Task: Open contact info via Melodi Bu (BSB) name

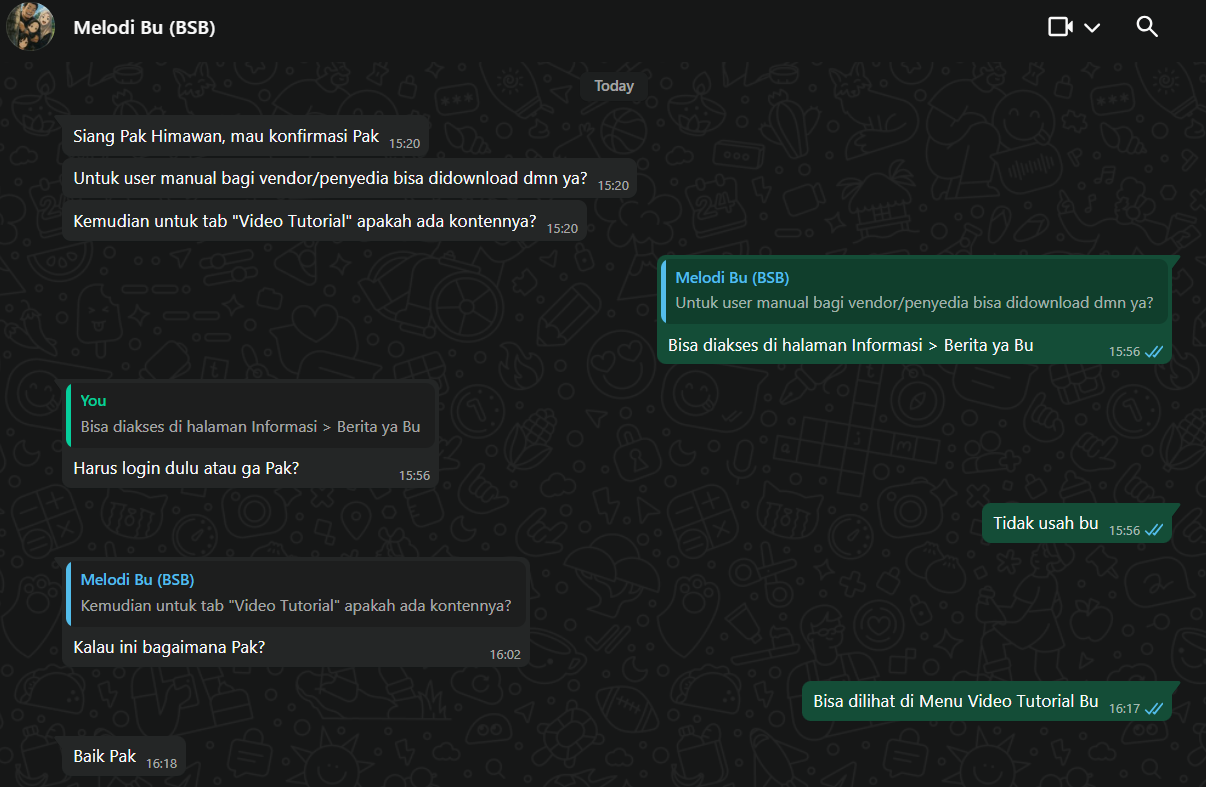Action: (144, 28)
